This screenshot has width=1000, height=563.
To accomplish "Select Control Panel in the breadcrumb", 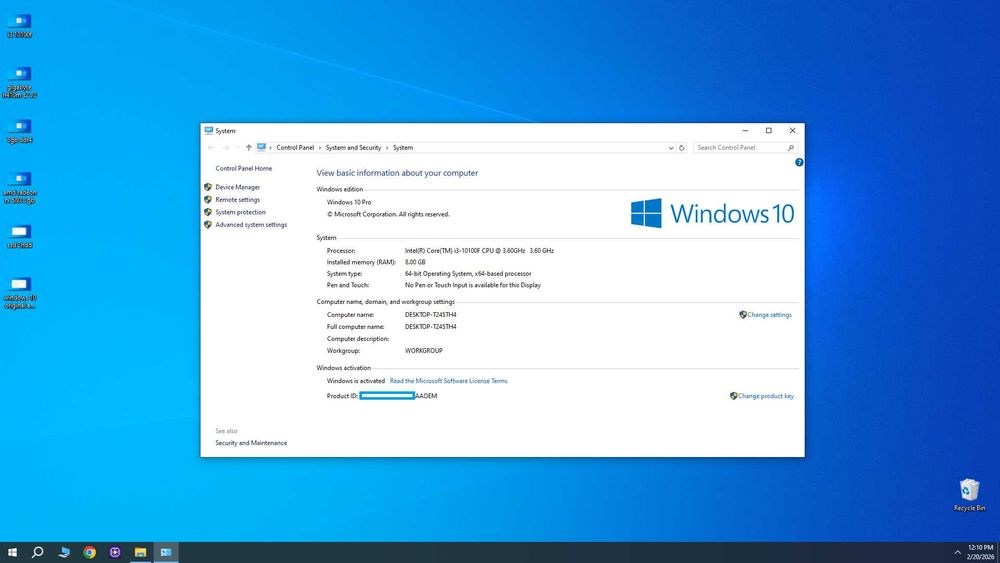I will pyautogui.click(x=295, y=147).
